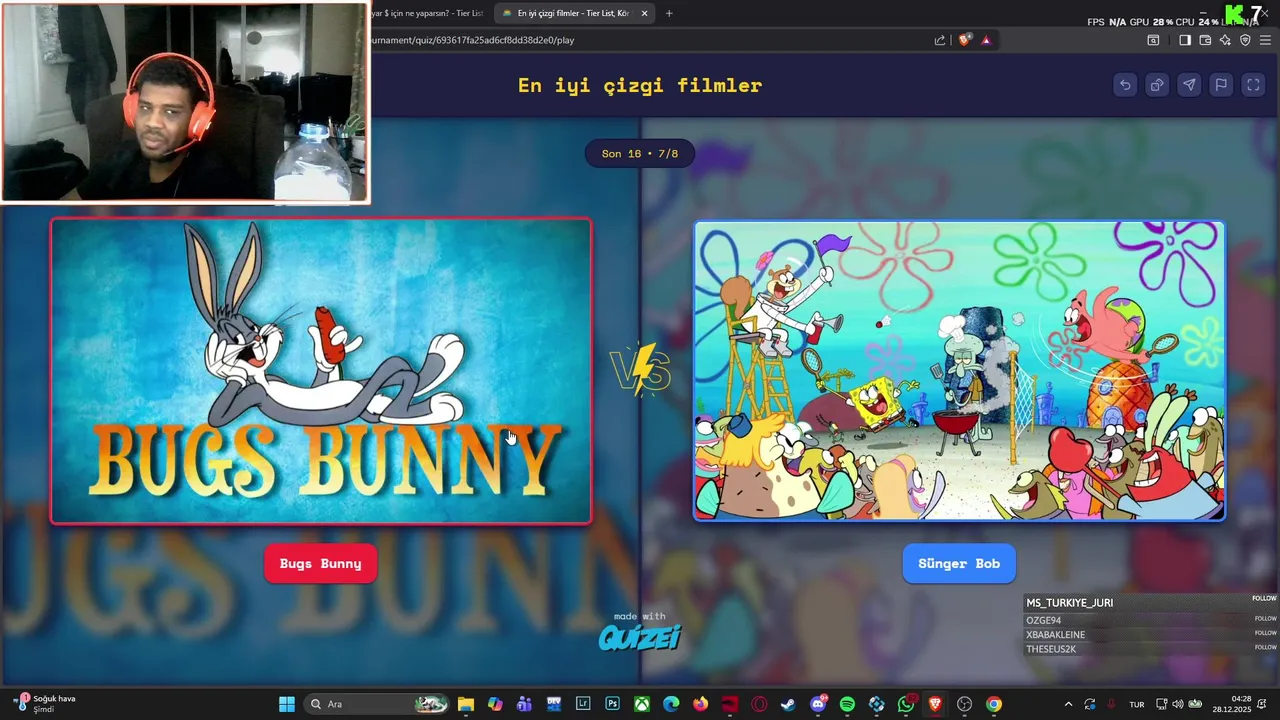1280x720 pixels.
Task: Open the Brave Wallet icon
Action: [x=1205, y=40]
